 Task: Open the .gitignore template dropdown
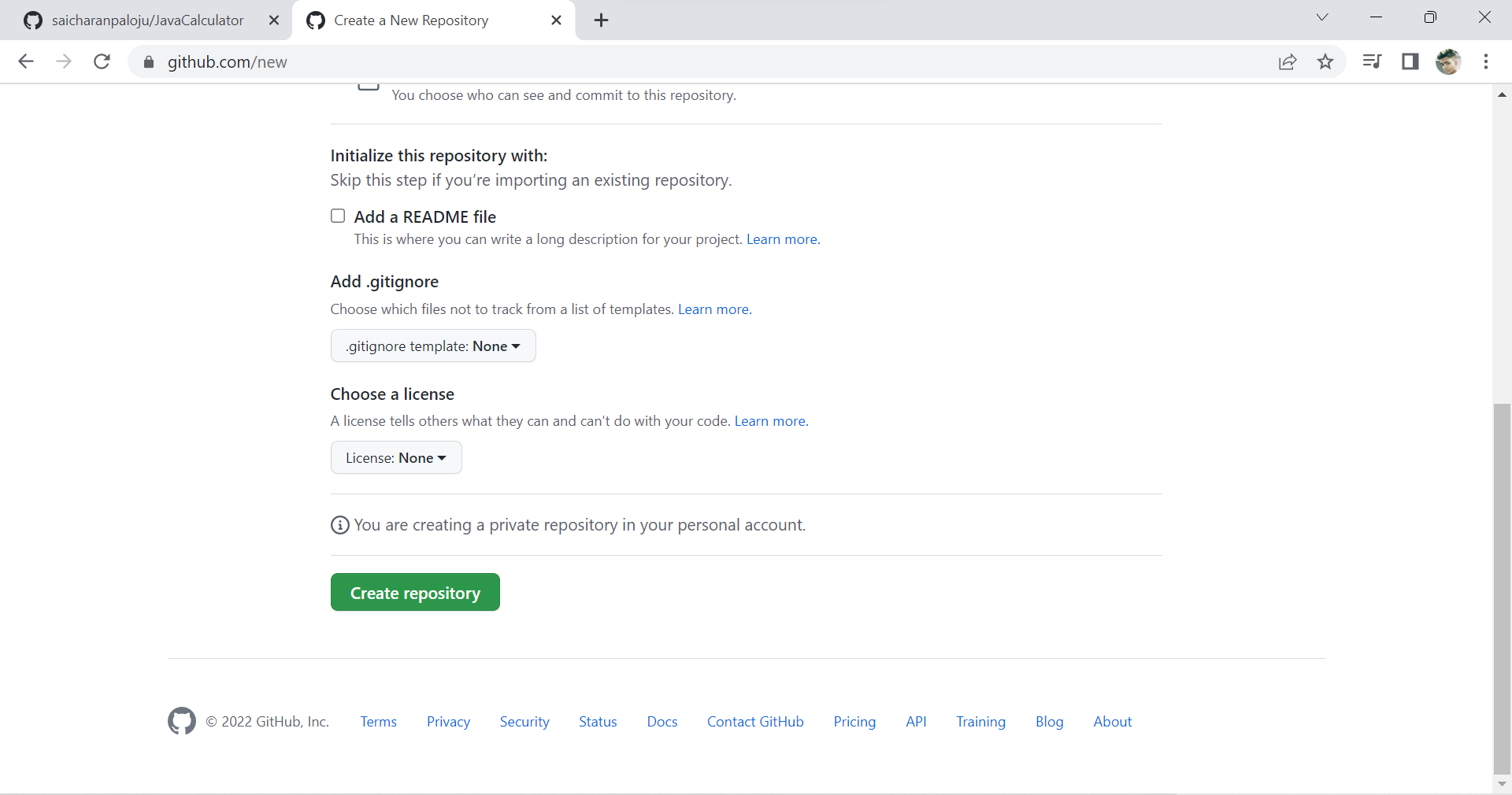pyautogui.click(x=432, y=346)
